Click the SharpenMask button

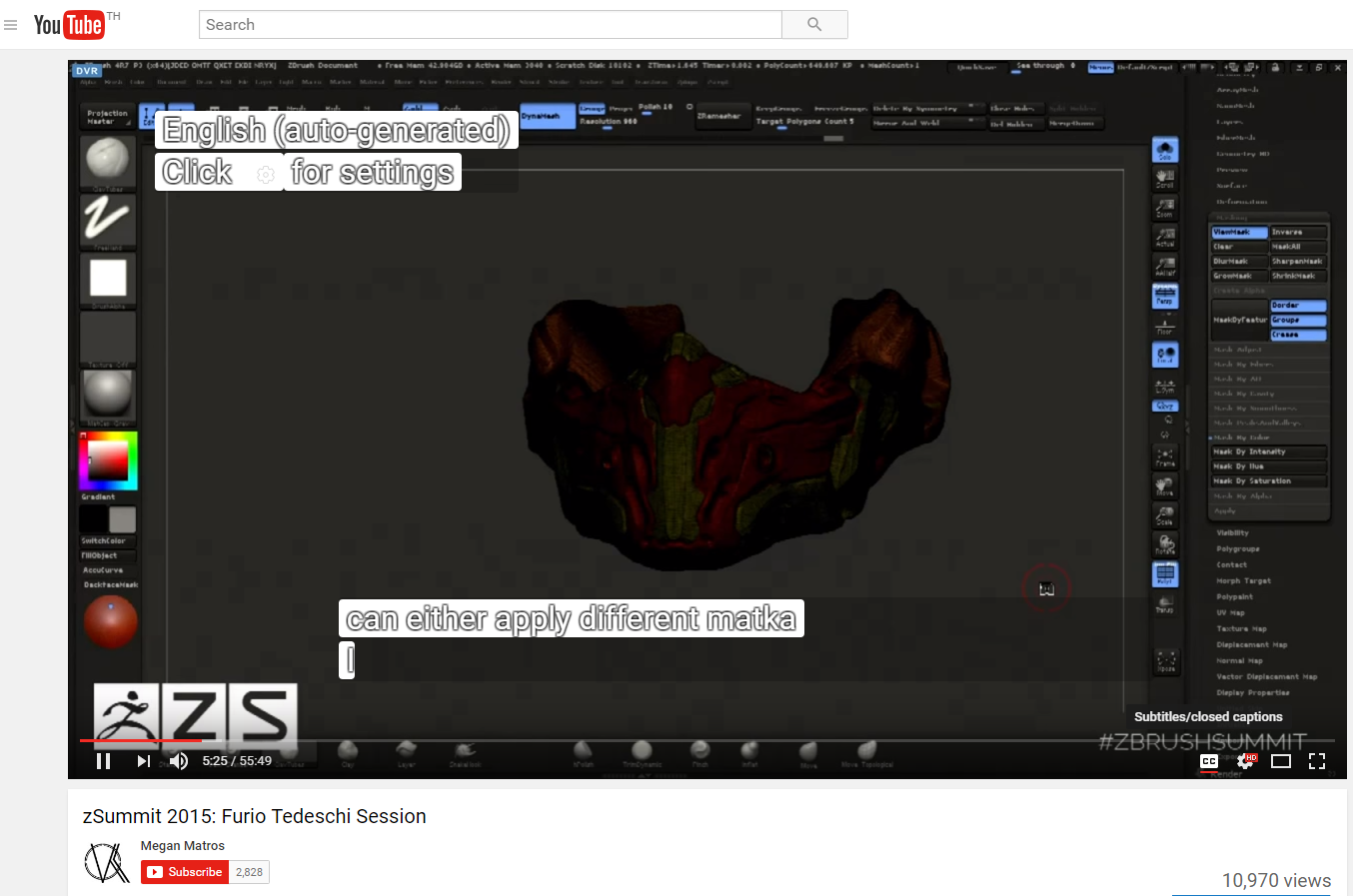point(1298,262)
